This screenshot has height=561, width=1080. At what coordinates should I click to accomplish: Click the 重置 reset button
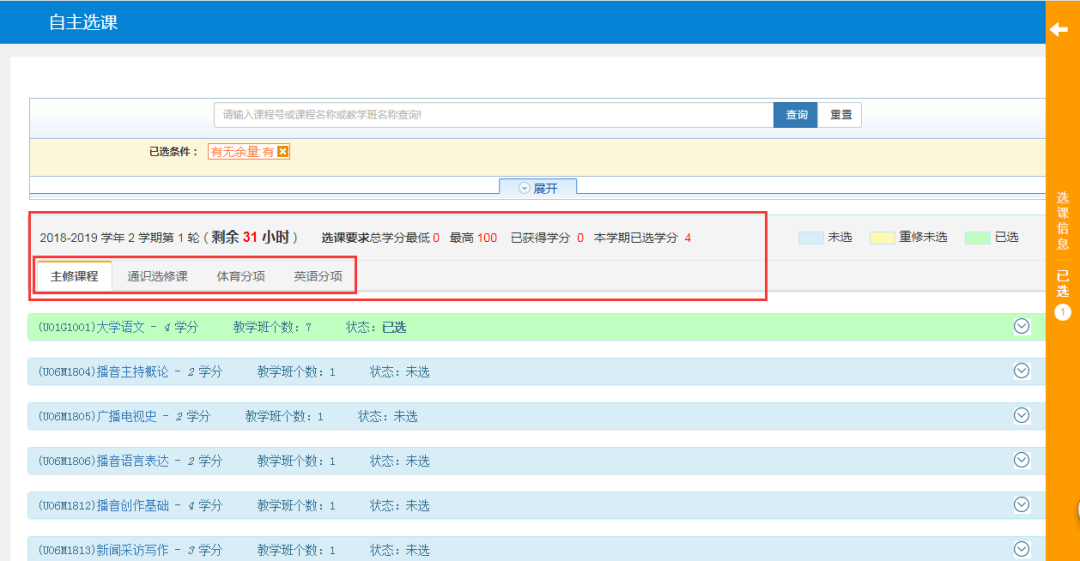coord(840,115)
